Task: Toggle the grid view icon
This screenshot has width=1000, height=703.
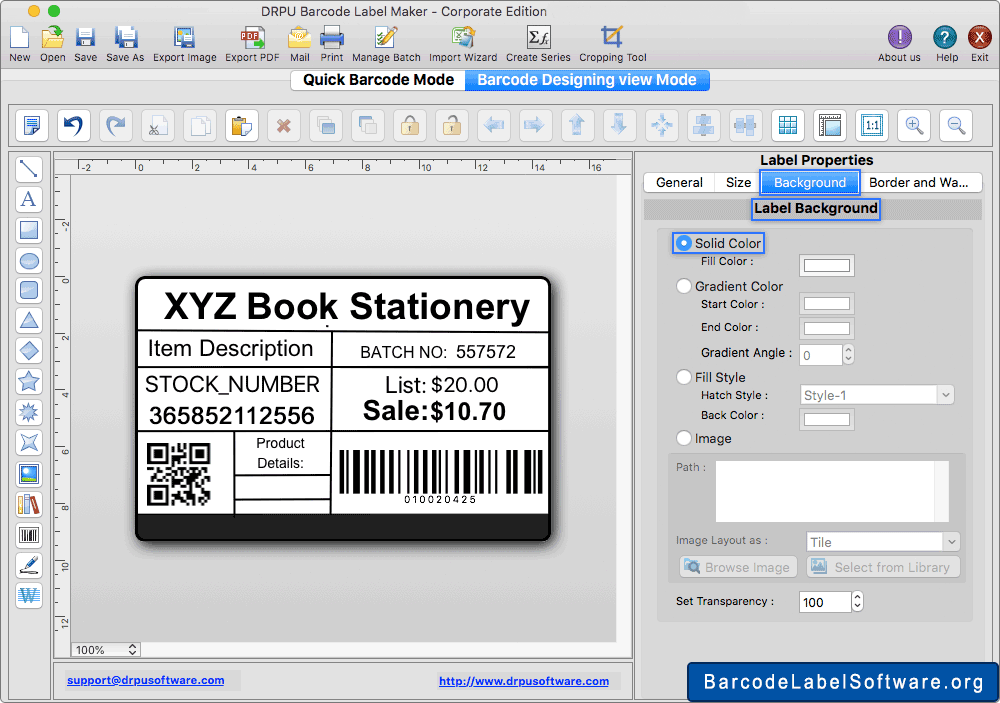Action: (788, 125)
